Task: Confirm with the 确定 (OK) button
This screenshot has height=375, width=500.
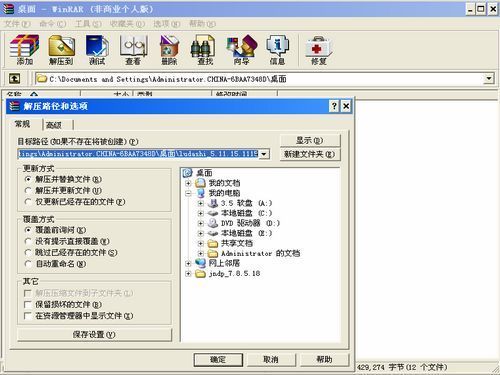Action: [x=218, y=359]
